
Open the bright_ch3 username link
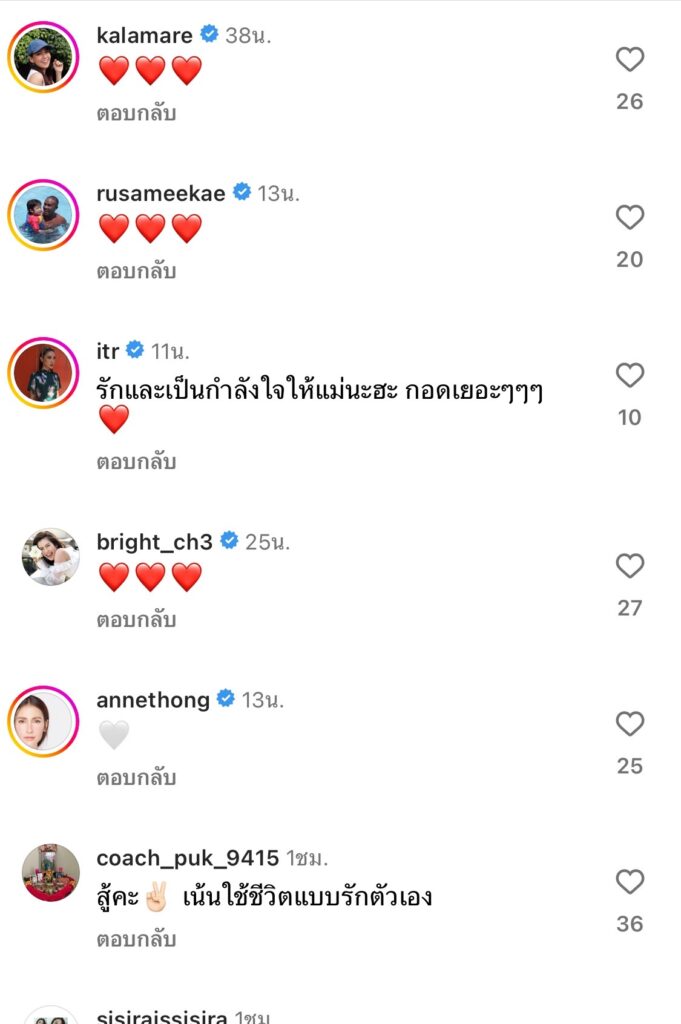[x=154, y=542]
